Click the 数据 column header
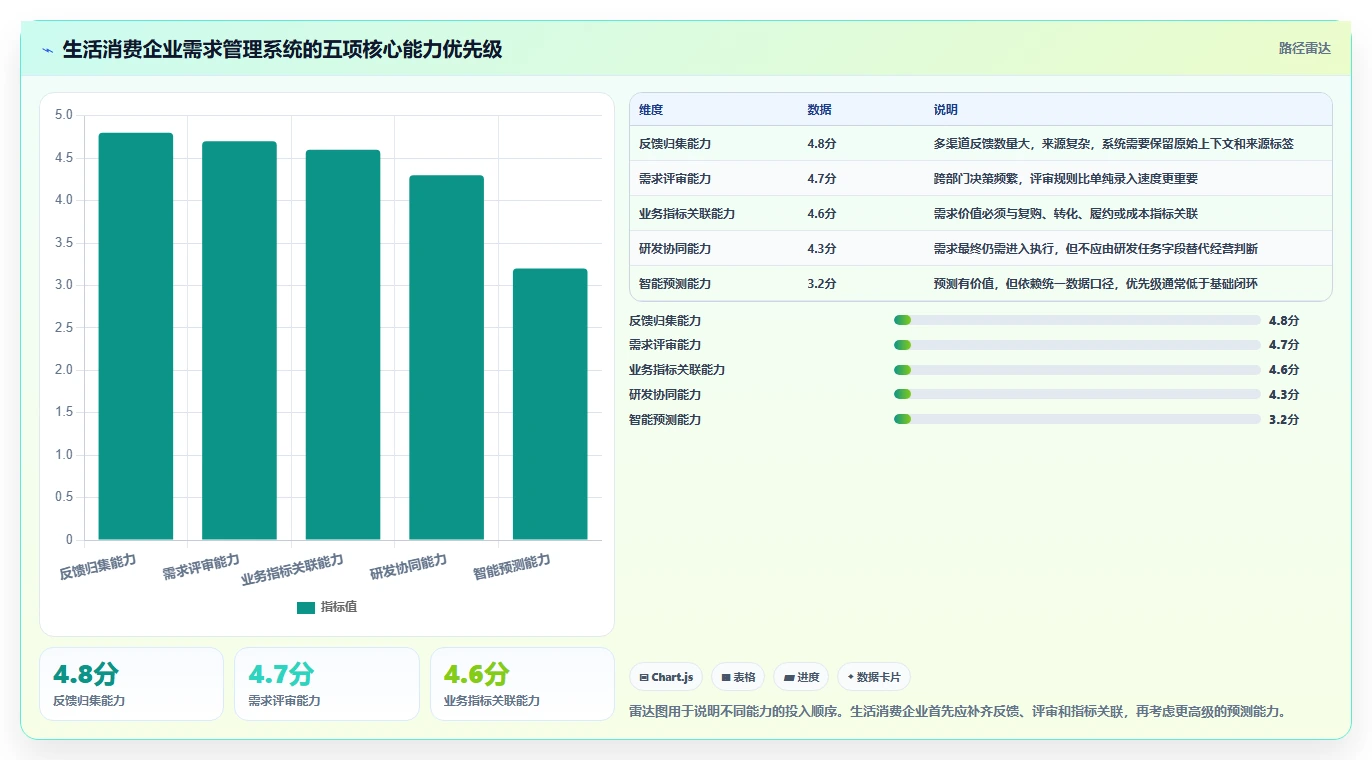This screenshot has width=1372, height=760. (819, 110)
